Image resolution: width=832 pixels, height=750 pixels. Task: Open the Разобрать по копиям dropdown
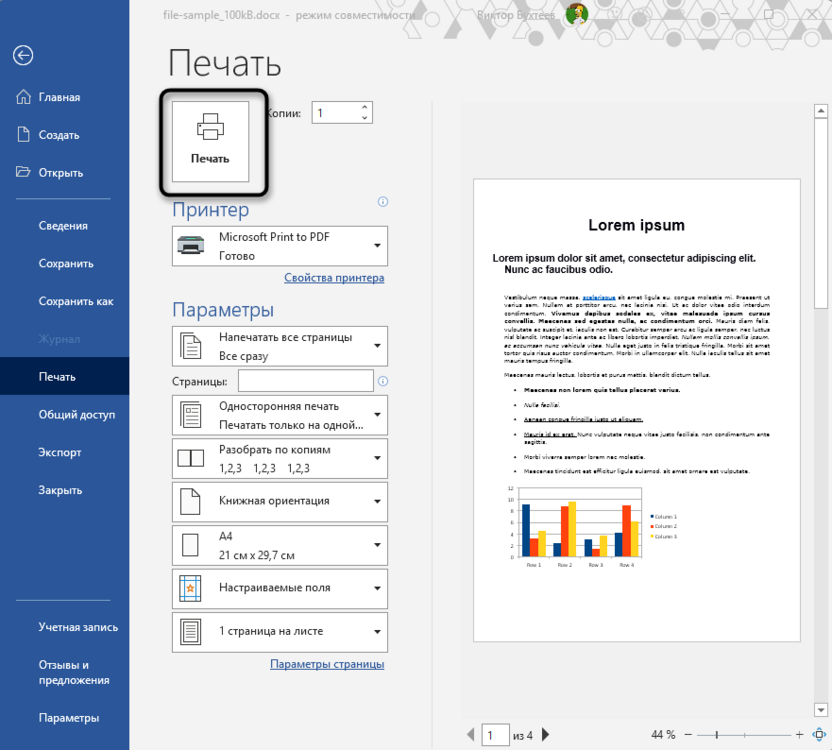[x=280, y=459]
